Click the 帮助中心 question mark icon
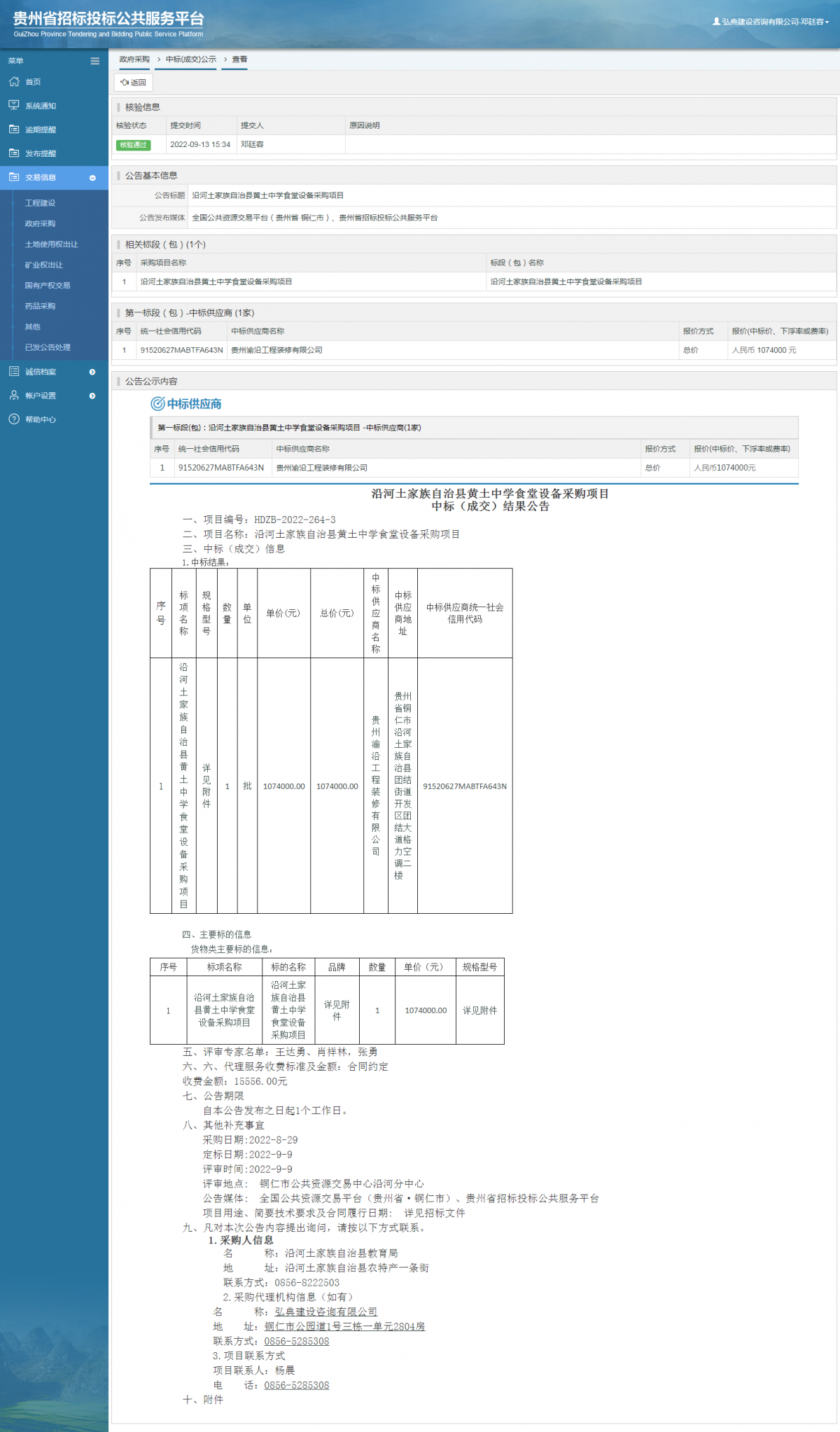The height and width of the screenshot is (1432, 840). pyautogui.click(x=14, y=419)
